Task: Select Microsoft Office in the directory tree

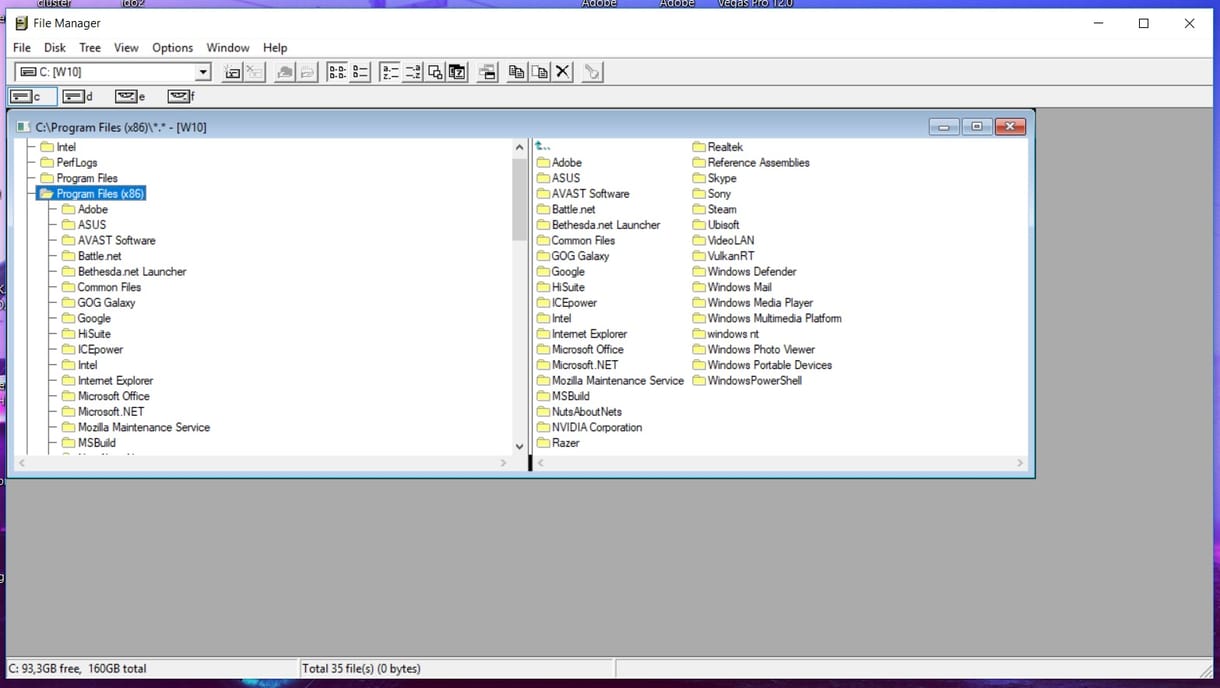Action: (x=105, y=396)
